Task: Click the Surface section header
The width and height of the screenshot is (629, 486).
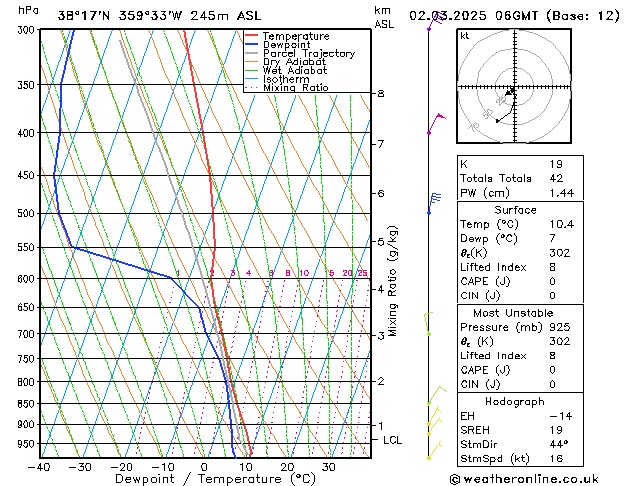Action: coord(514,210)
